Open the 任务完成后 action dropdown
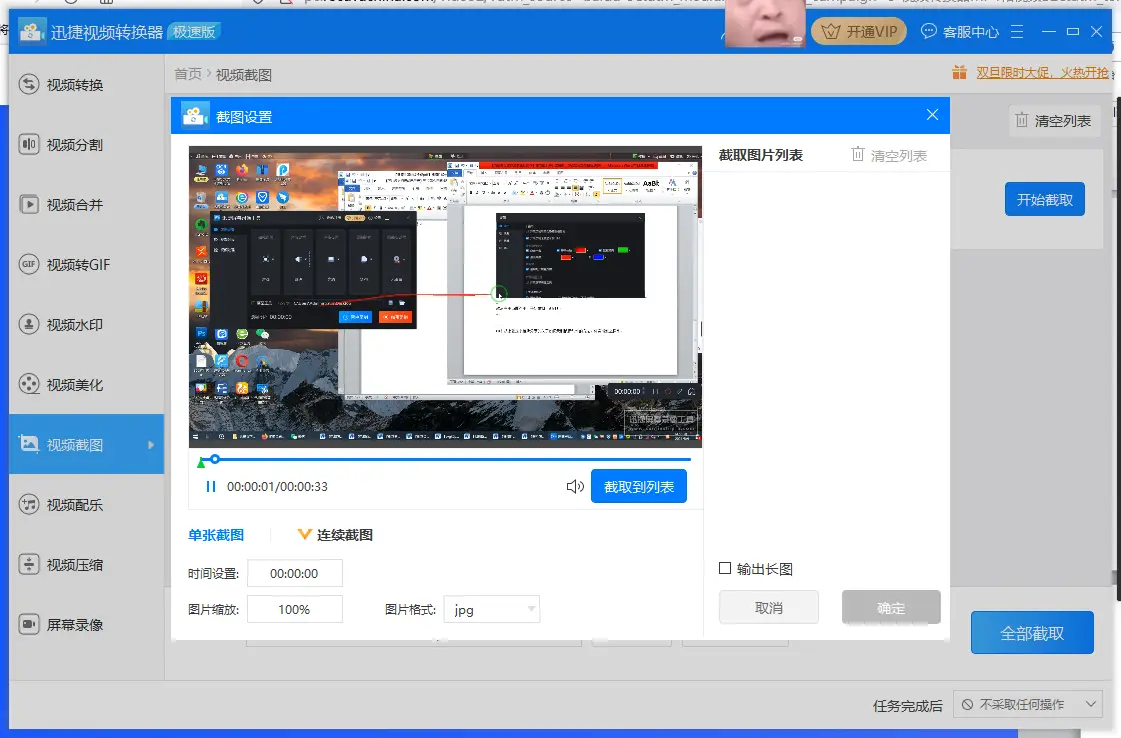The image size is (1121, 738). [1028, 704]
